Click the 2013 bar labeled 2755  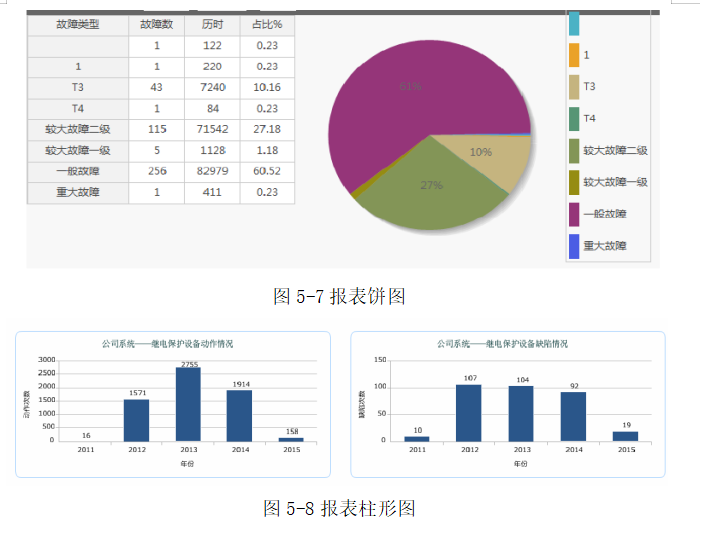point(189,404)
